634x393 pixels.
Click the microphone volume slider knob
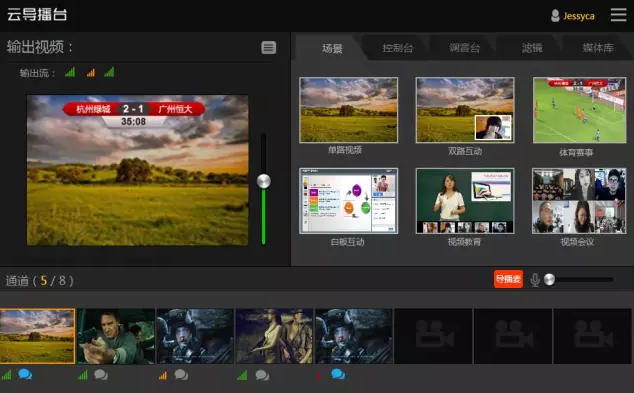tap(549, 279)
